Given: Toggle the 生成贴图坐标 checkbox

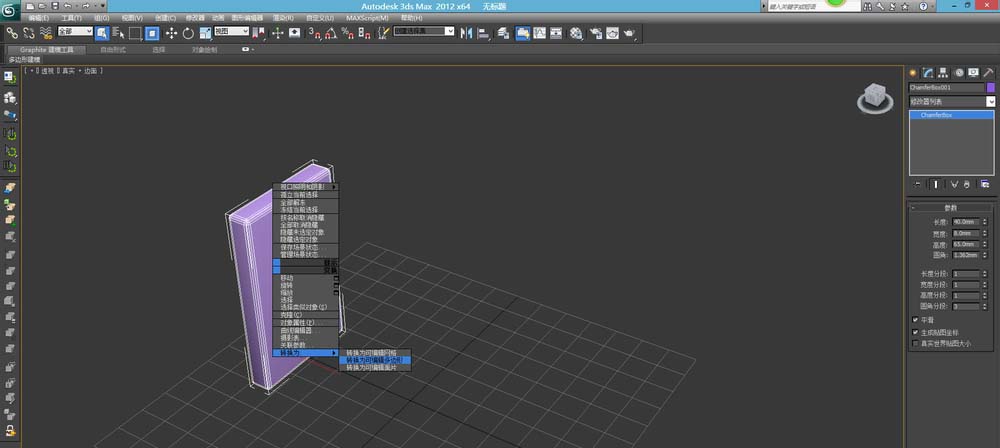Looking at the screenshot, I should (915, 332).
